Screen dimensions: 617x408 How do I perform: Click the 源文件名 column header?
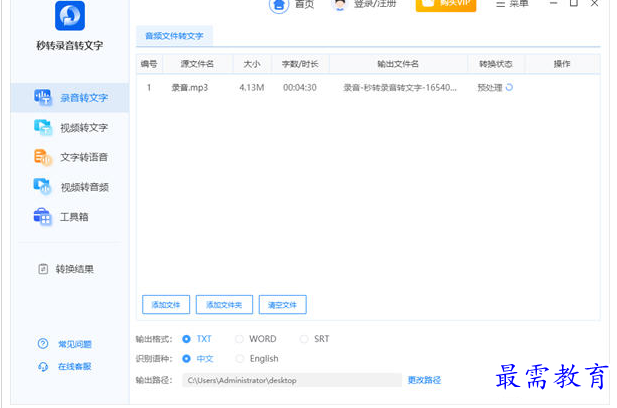pyautogui.click(x=197, y=64)
